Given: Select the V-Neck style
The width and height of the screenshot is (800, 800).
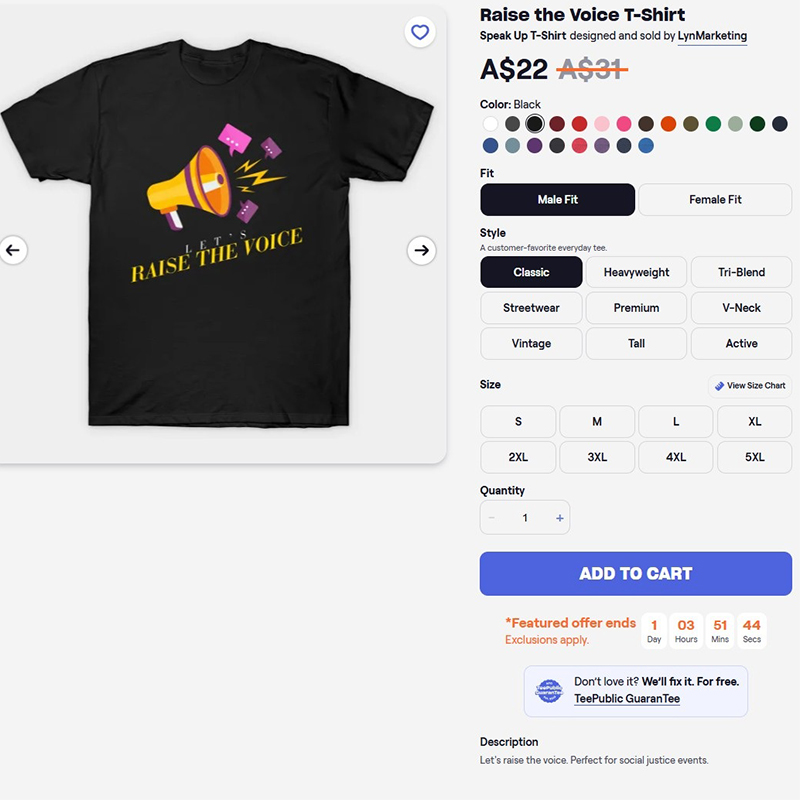Looking at the screenshot, I should point(741,308).
